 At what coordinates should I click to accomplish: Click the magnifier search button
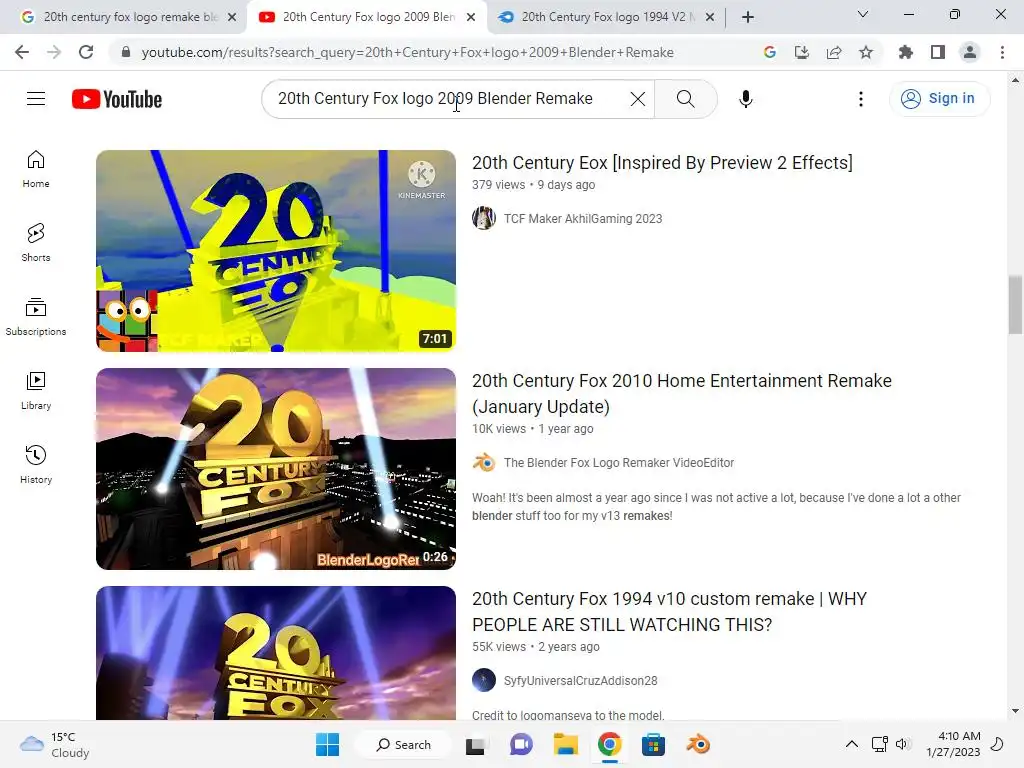coord(686,99)
